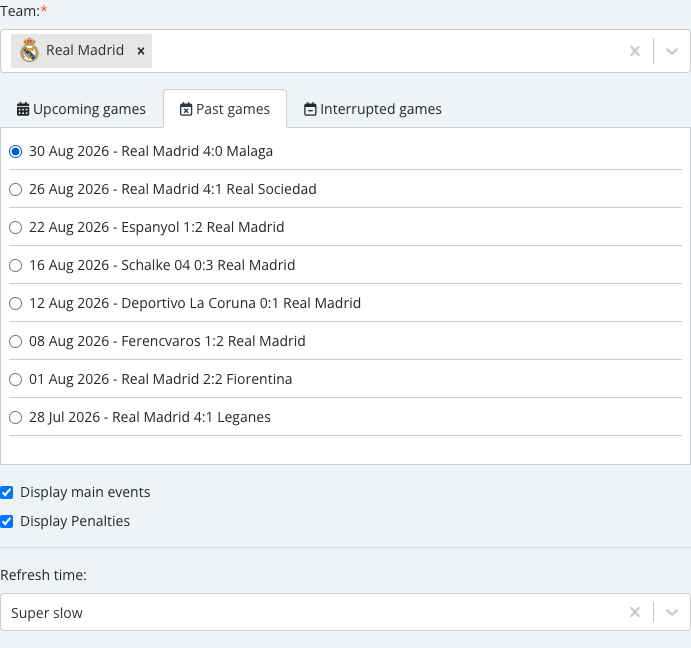Click the 08 Aug 2026 Ferencvaros text
Screen dimensions: 691x648
pos(167,341)
